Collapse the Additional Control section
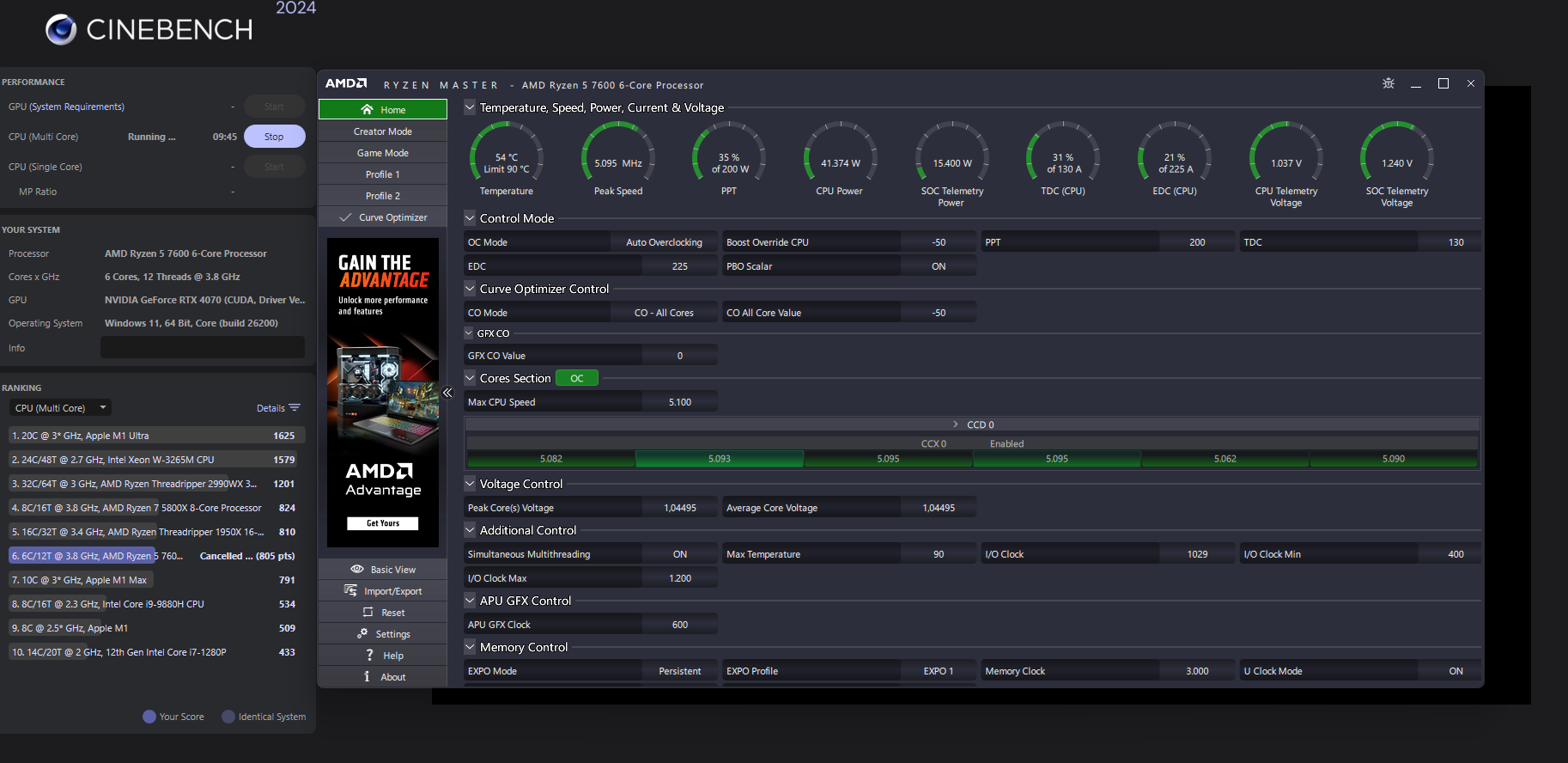The width and height of the screenshot is (1568, 763). pos(470,530)
